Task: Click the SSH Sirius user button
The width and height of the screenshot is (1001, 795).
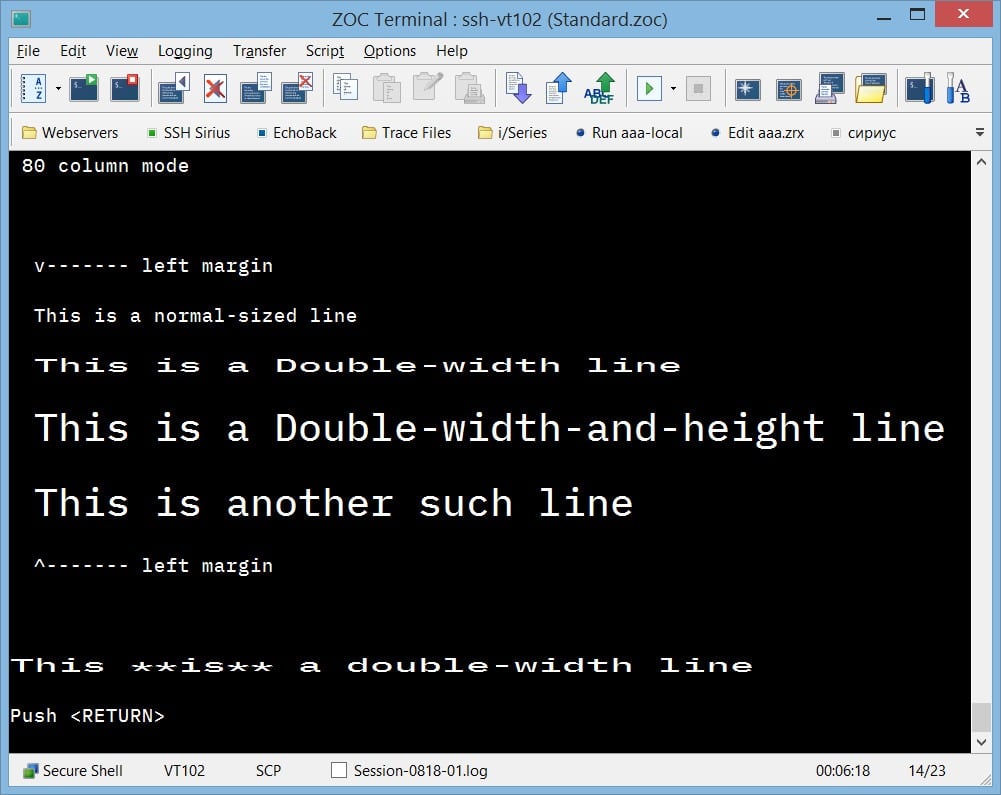Action: (x=188, y=132)
